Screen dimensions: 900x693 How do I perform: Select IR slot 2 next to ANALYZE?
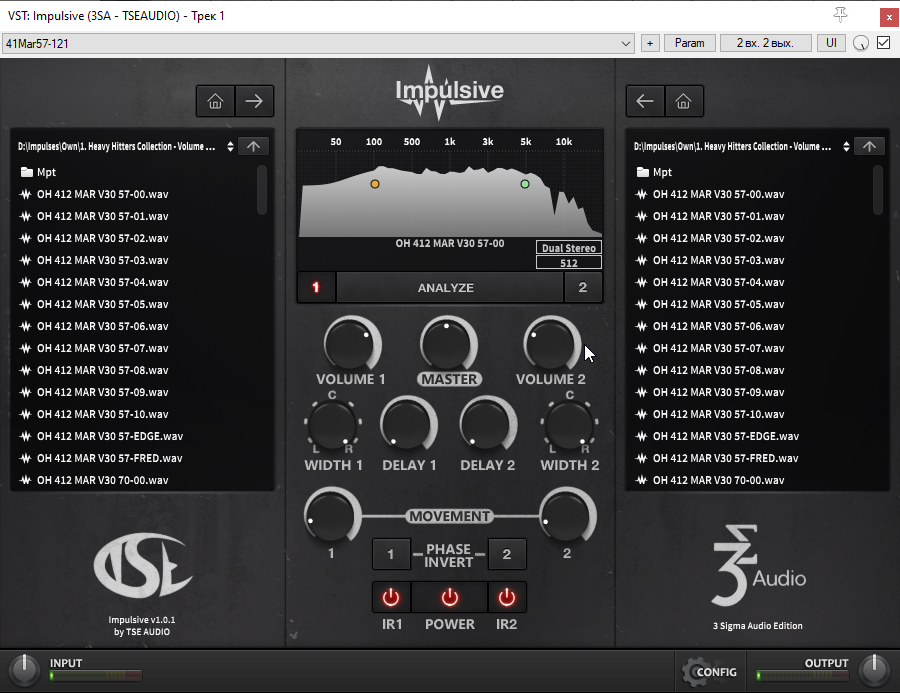[x=583, y=288]
